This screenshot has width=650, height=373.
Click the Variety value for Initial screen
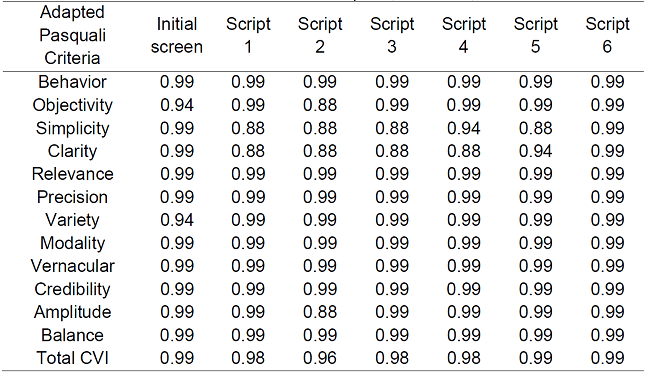pyautogui.click(x=177, y=220)
